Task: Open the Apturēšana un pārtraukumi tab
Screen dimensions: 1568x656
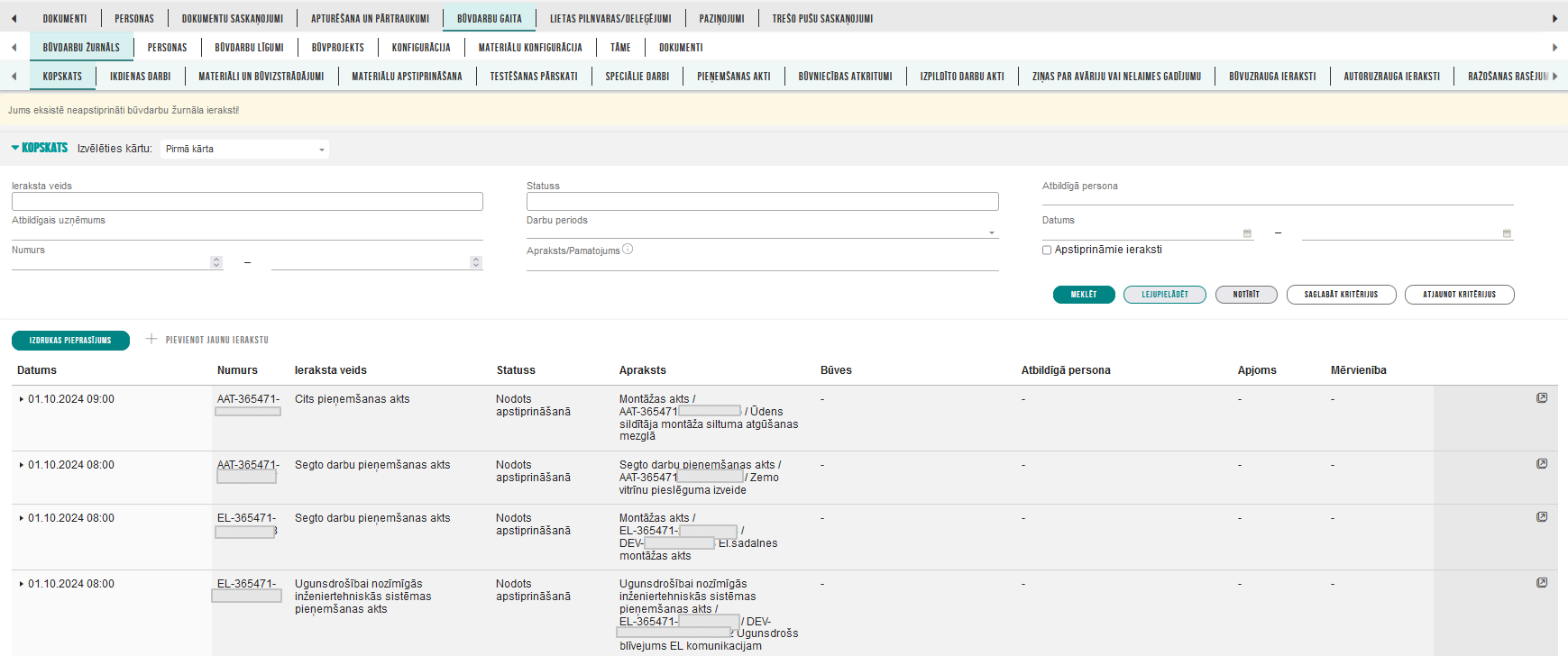Action: 371,18
